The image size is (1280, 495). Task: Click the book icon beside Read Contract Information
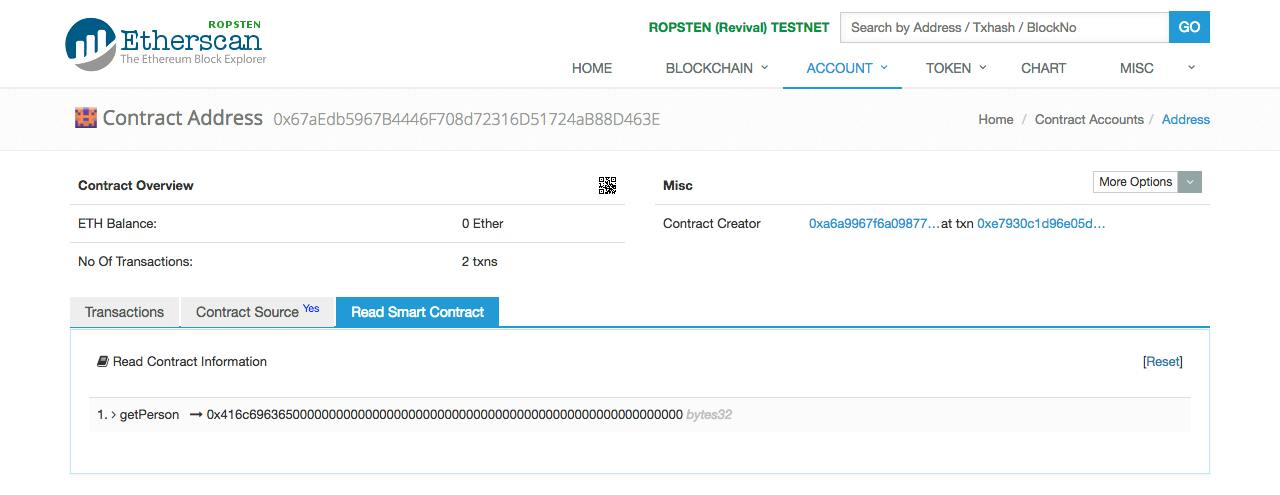(102, 362)
